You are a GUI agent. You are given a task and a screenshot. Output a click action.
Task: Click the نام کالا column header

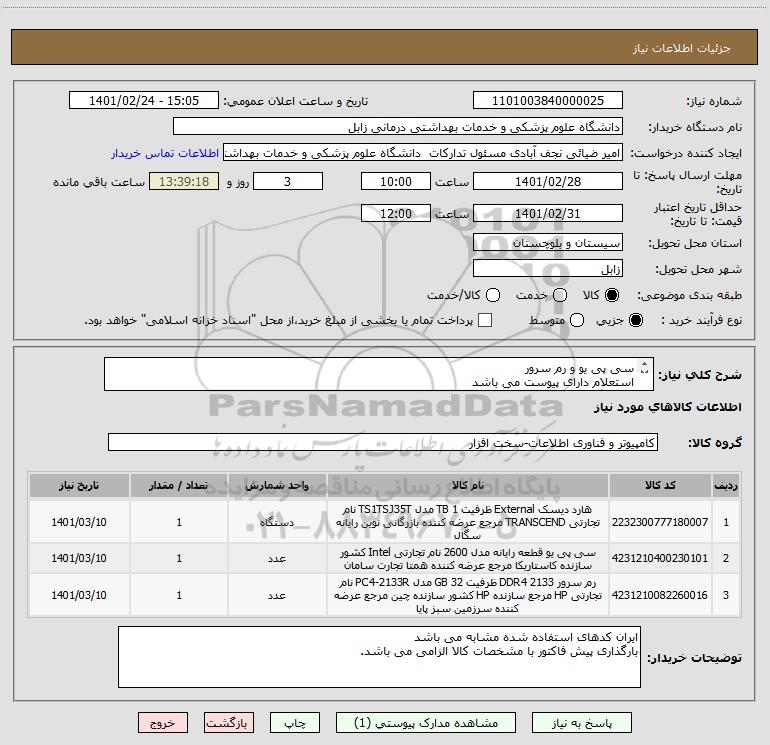[468, 485]
